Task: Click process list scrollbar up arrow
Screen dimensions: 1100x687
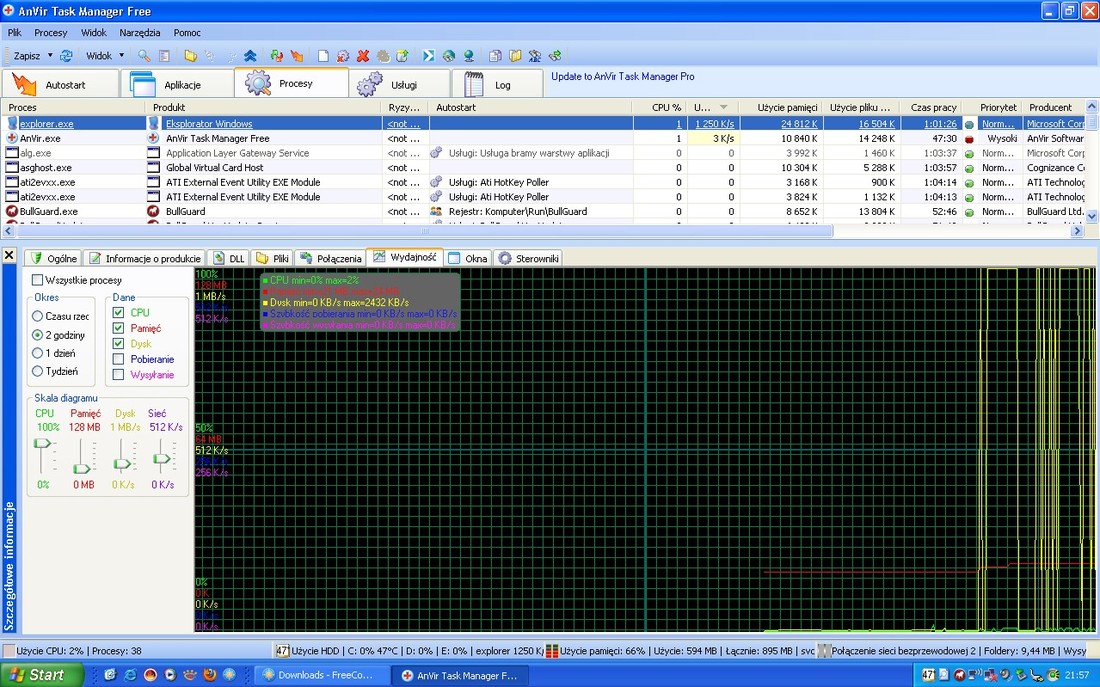Action: [x=1092, y=107]
